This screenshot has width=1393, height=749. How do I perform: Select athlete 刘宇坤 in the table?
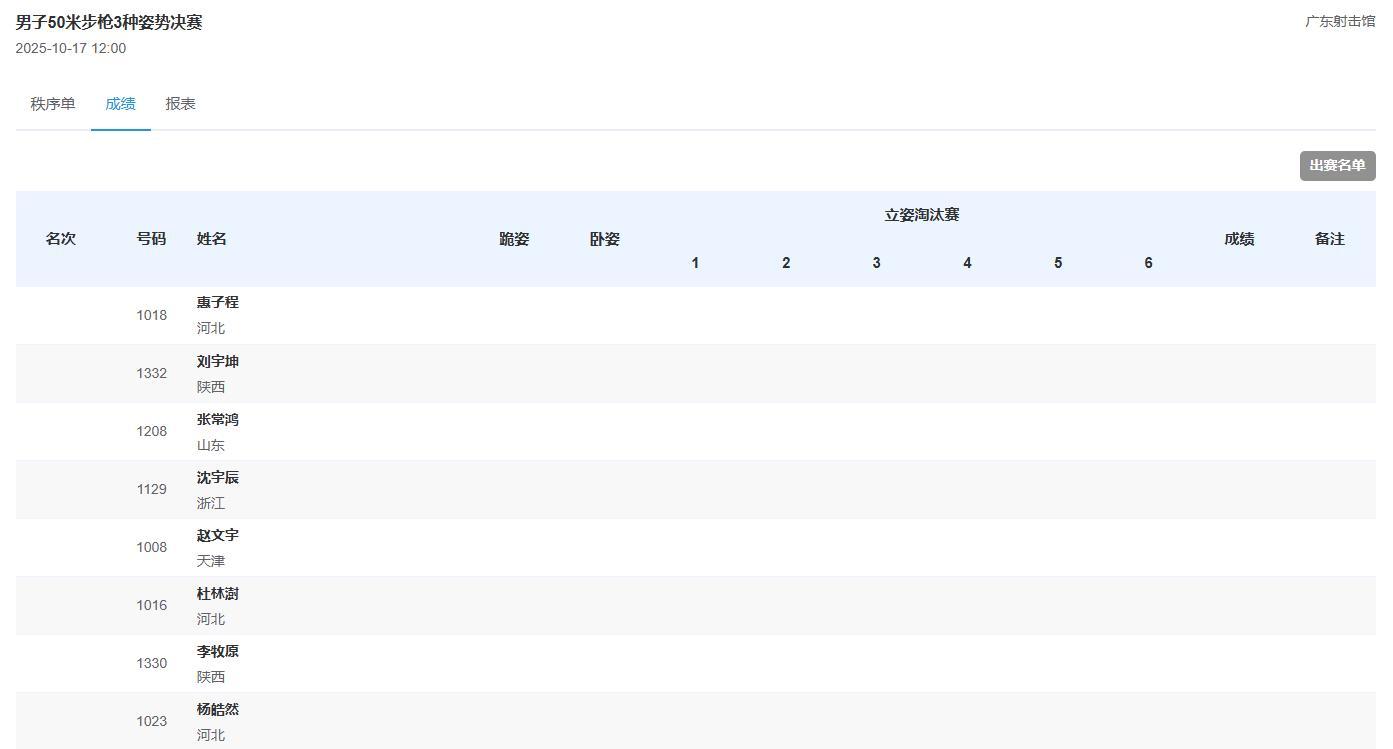pos(217,362)
